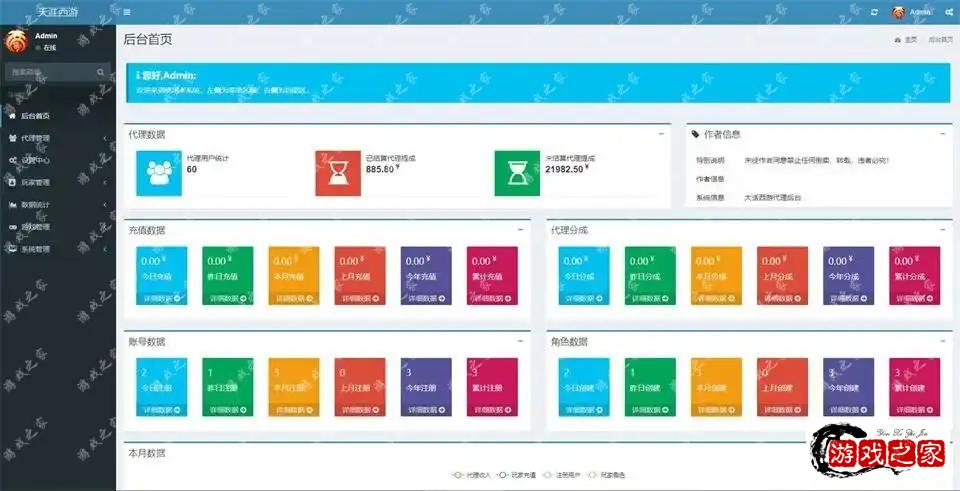
Task: Click the blue 代理用户统计 users icon
Action: tap(160, 173)
